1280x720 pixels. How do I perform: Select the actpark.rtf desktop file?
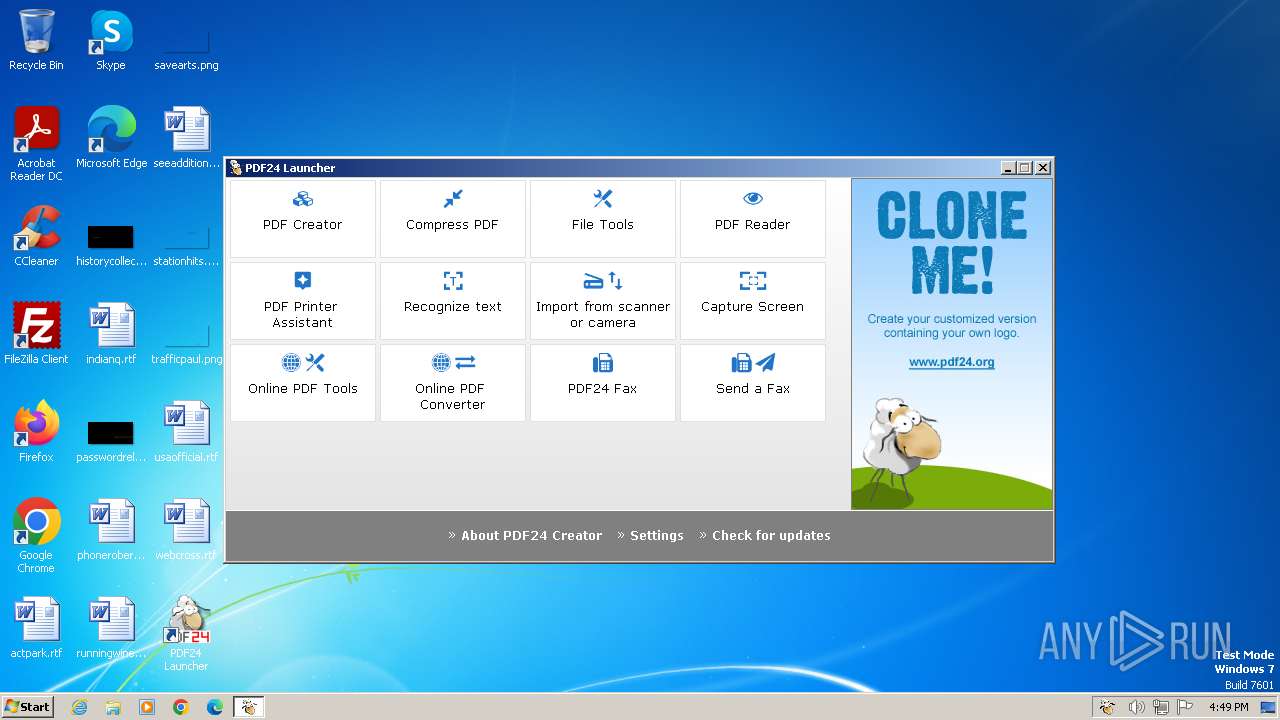point(36,628)
